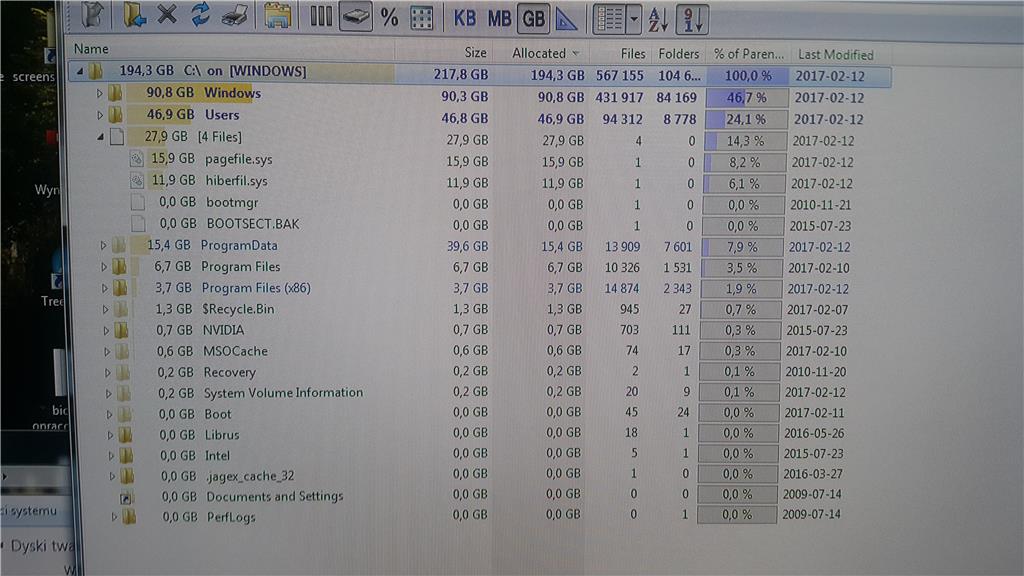Expand the PerfLogs folder node
Image resolution: width=1024 pixels, height=576 pixels.
(x=114, y=517)
